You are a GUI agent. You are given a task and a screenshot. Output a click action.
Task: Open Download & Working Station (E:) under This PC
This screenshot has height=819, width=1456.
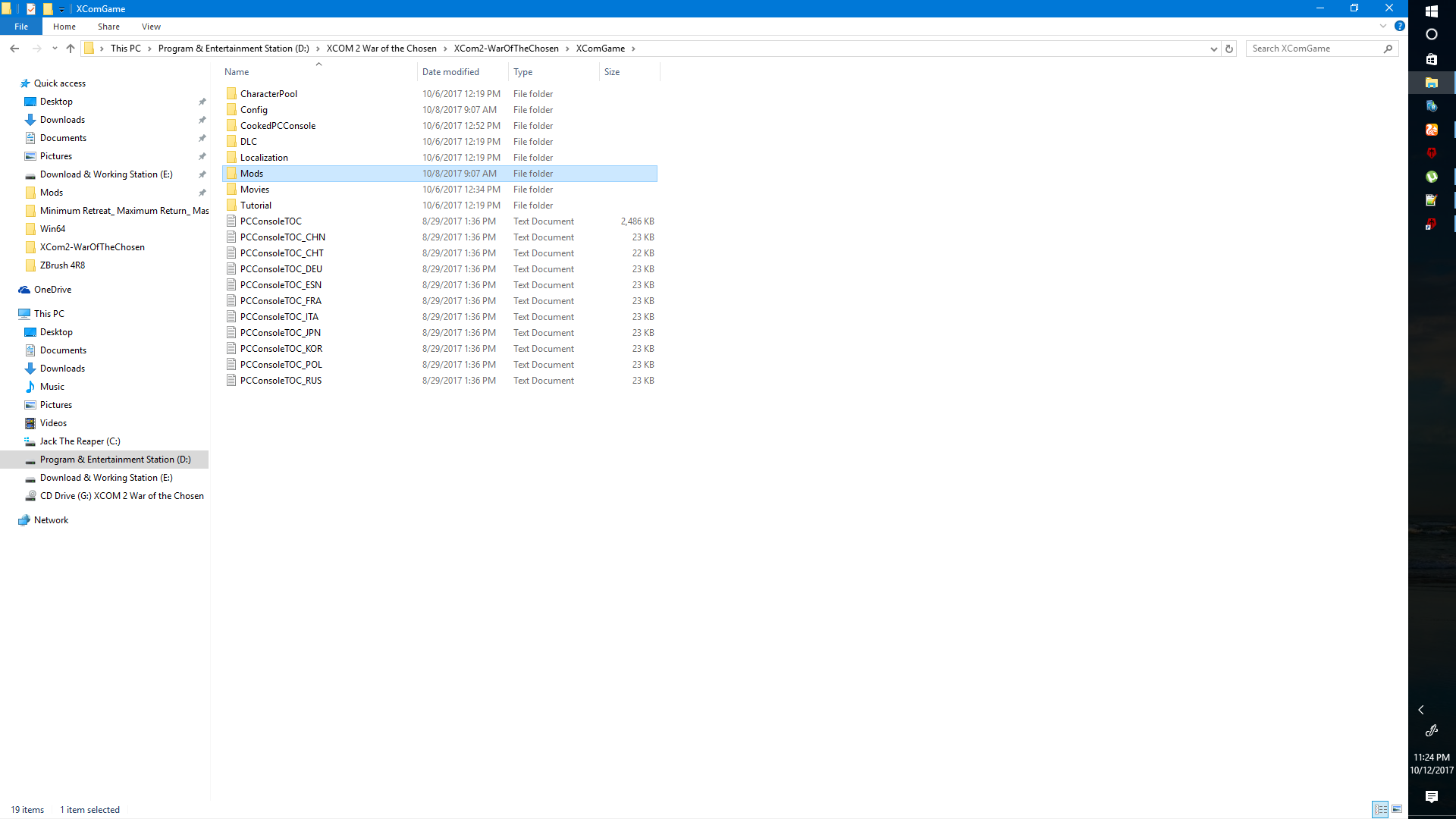point(106,478)
